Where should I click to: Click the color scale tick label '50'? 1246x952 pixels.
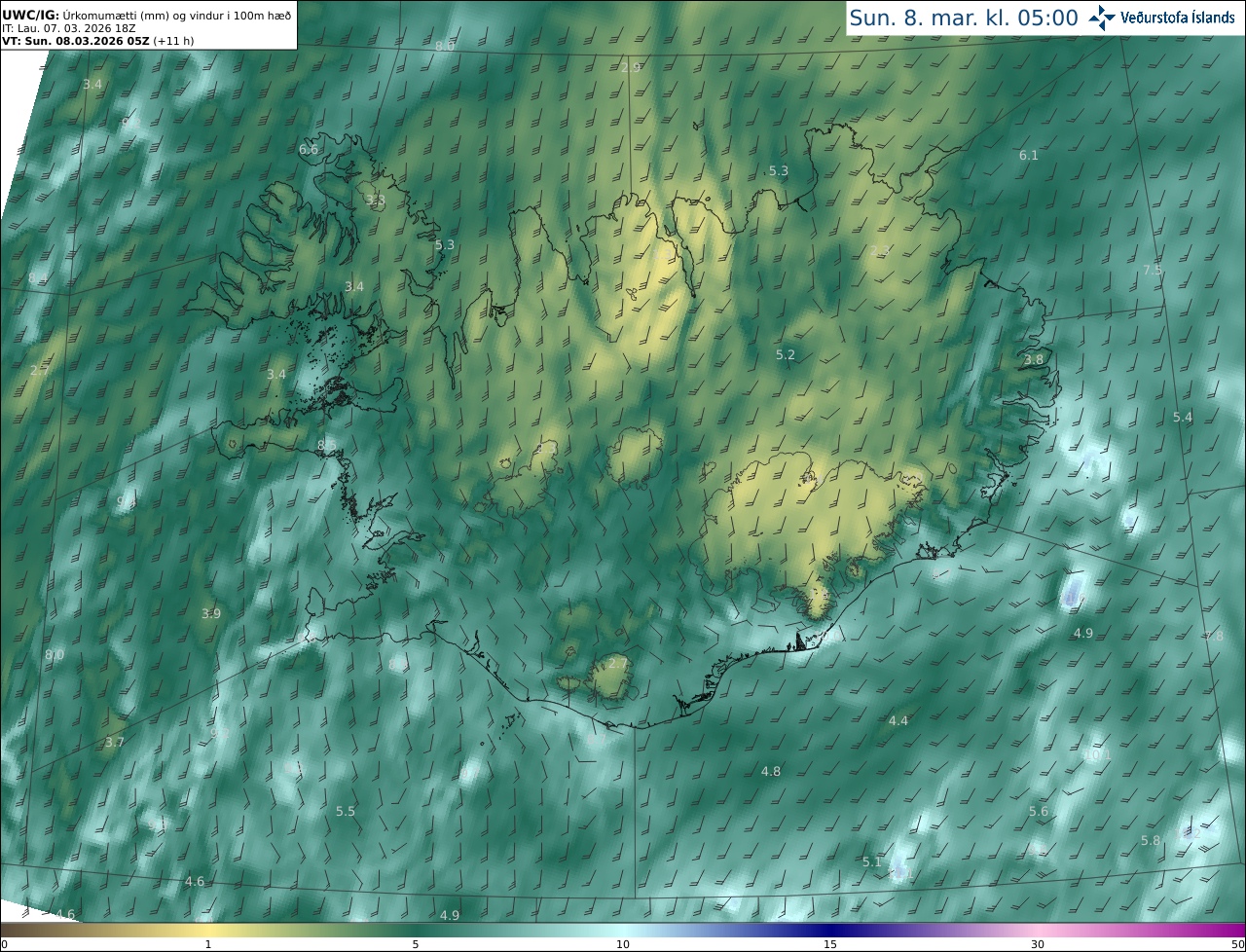(x=1238, y=944)
